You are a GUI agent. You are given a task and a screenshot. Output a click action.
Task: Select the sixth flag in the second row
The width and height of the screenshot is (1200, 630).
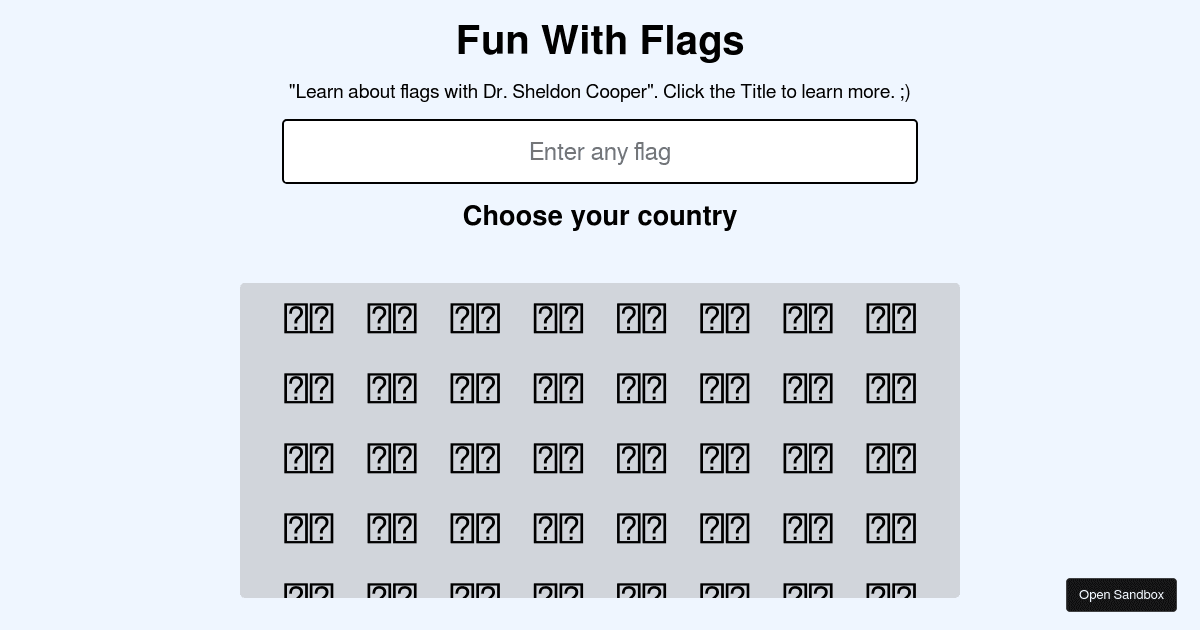(x=725, y=388)
